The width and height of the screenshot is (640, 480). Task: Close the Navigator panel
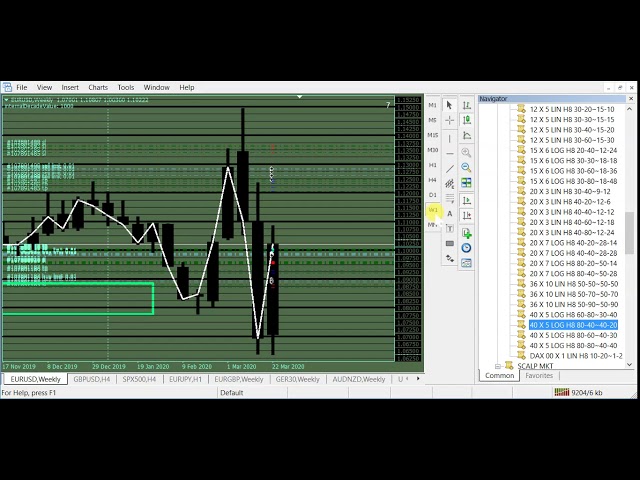click(634, 99)
